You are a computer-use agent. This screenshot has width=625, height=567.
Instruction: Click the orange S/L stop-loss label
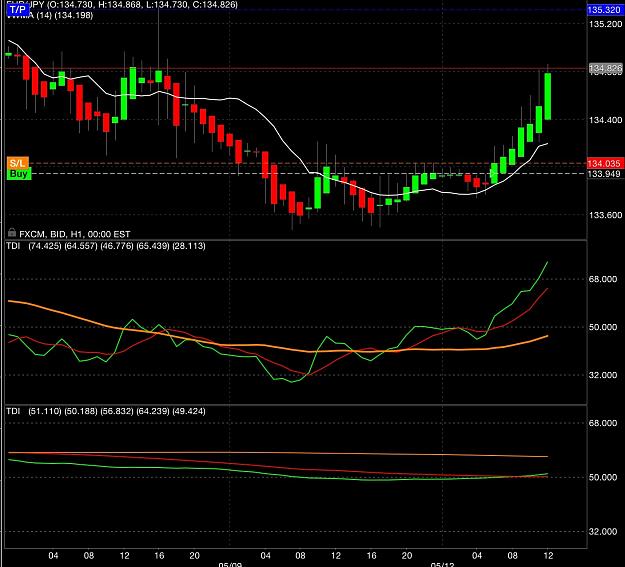(18, 163)
